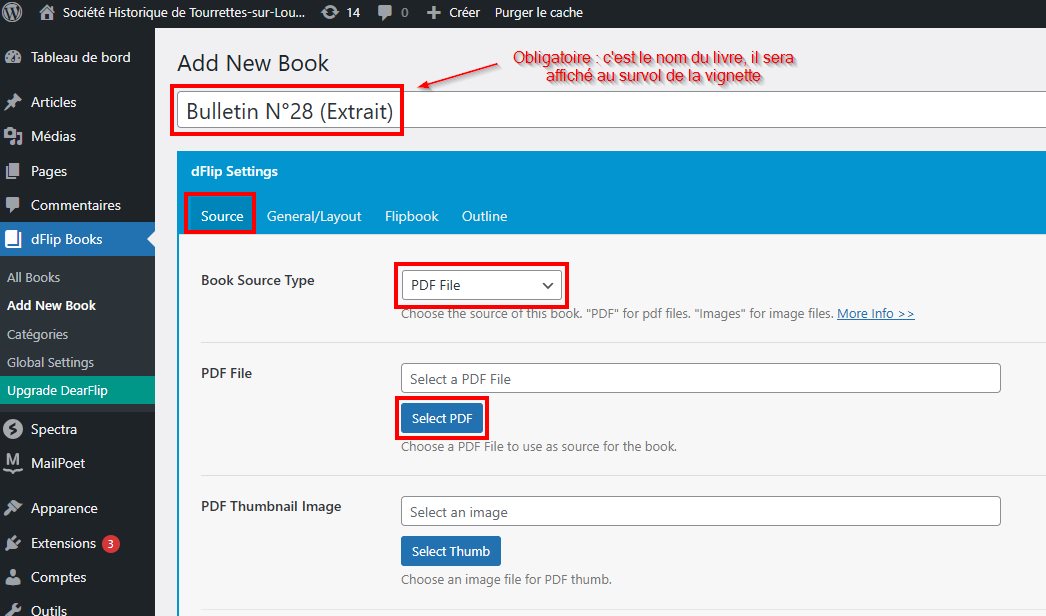The height and width of the screenshot is (616, 1046).
Task: Open the Book Source Type dropdown
Action: tap(481, 286)
